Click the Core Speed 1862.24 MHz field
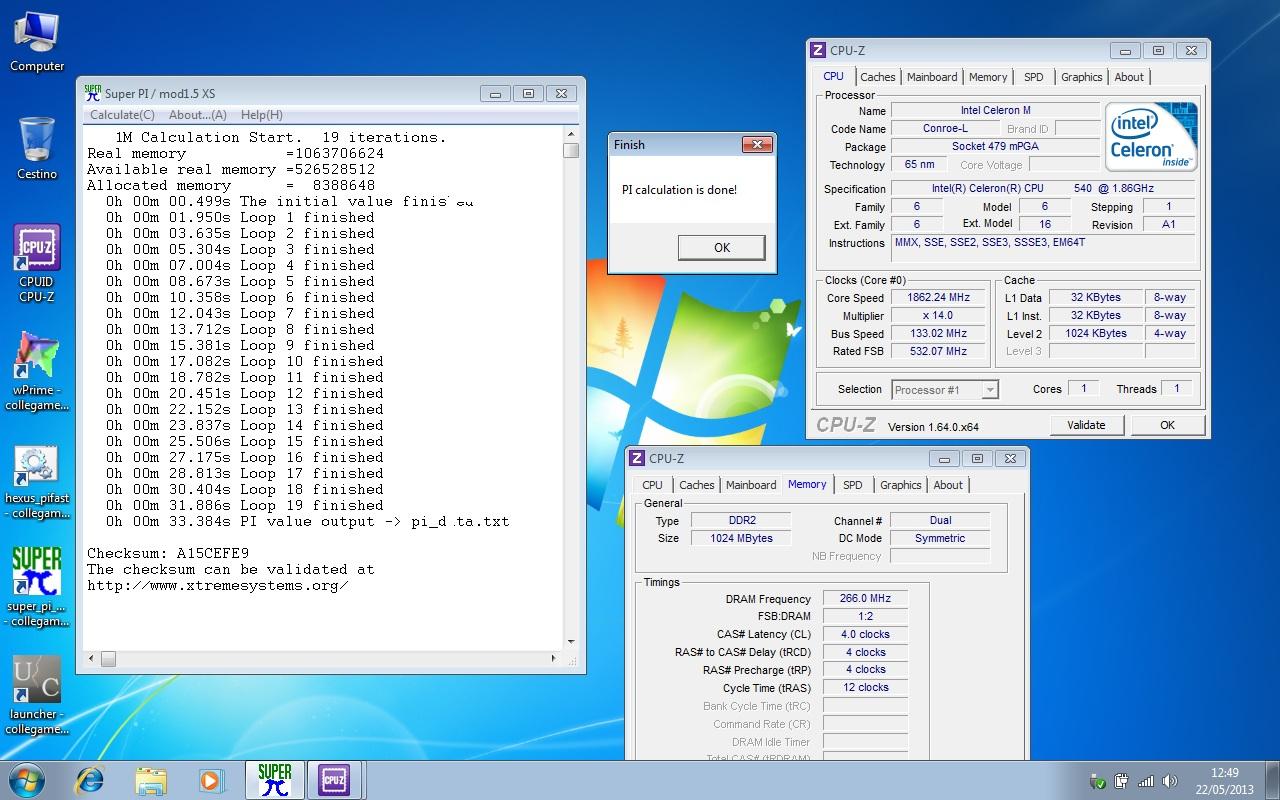Screen dimensions: 1280x800 click(x=938, y=298)
